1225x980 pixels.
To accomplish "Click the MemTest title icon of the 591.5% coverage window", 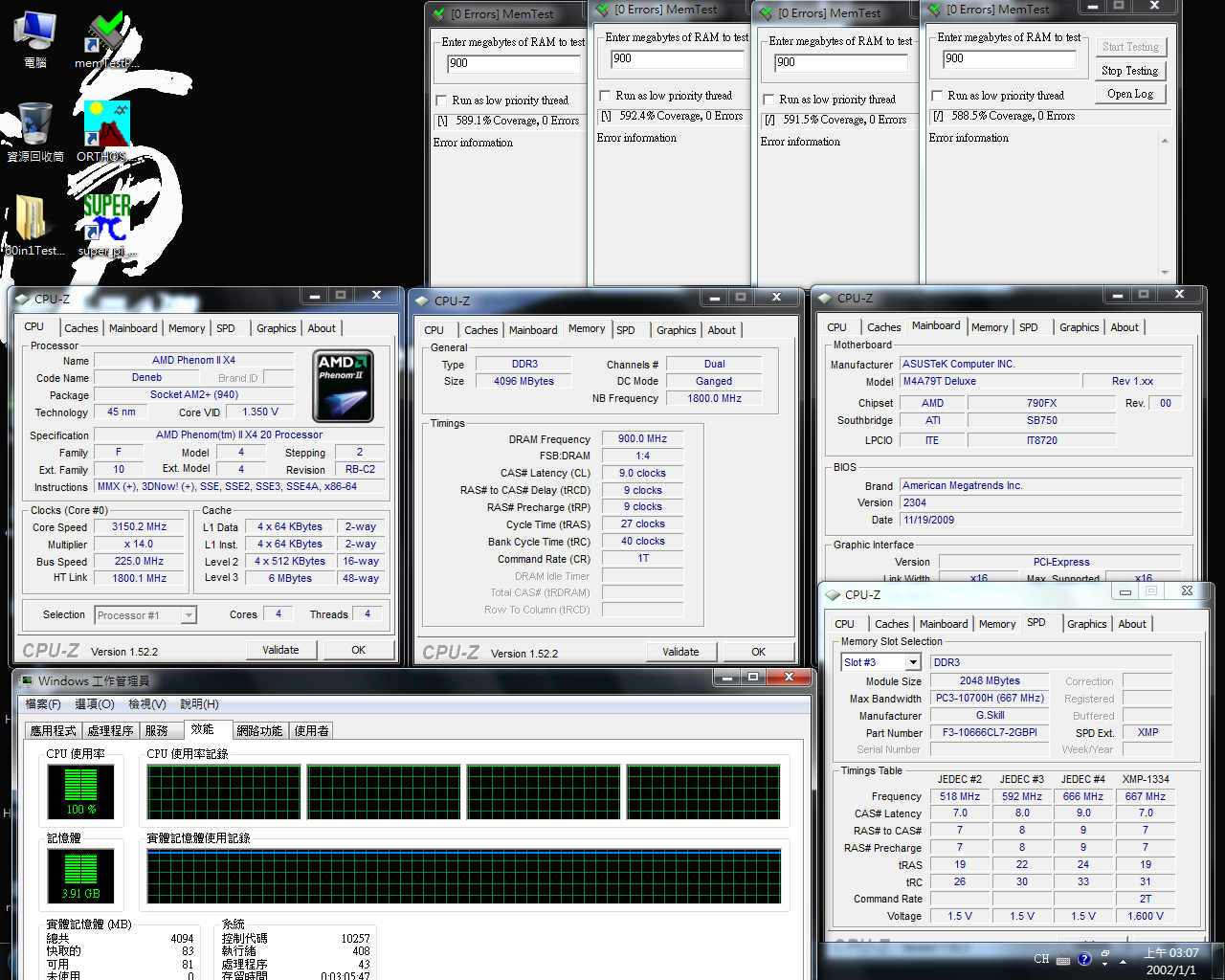I will pos(767,13).
